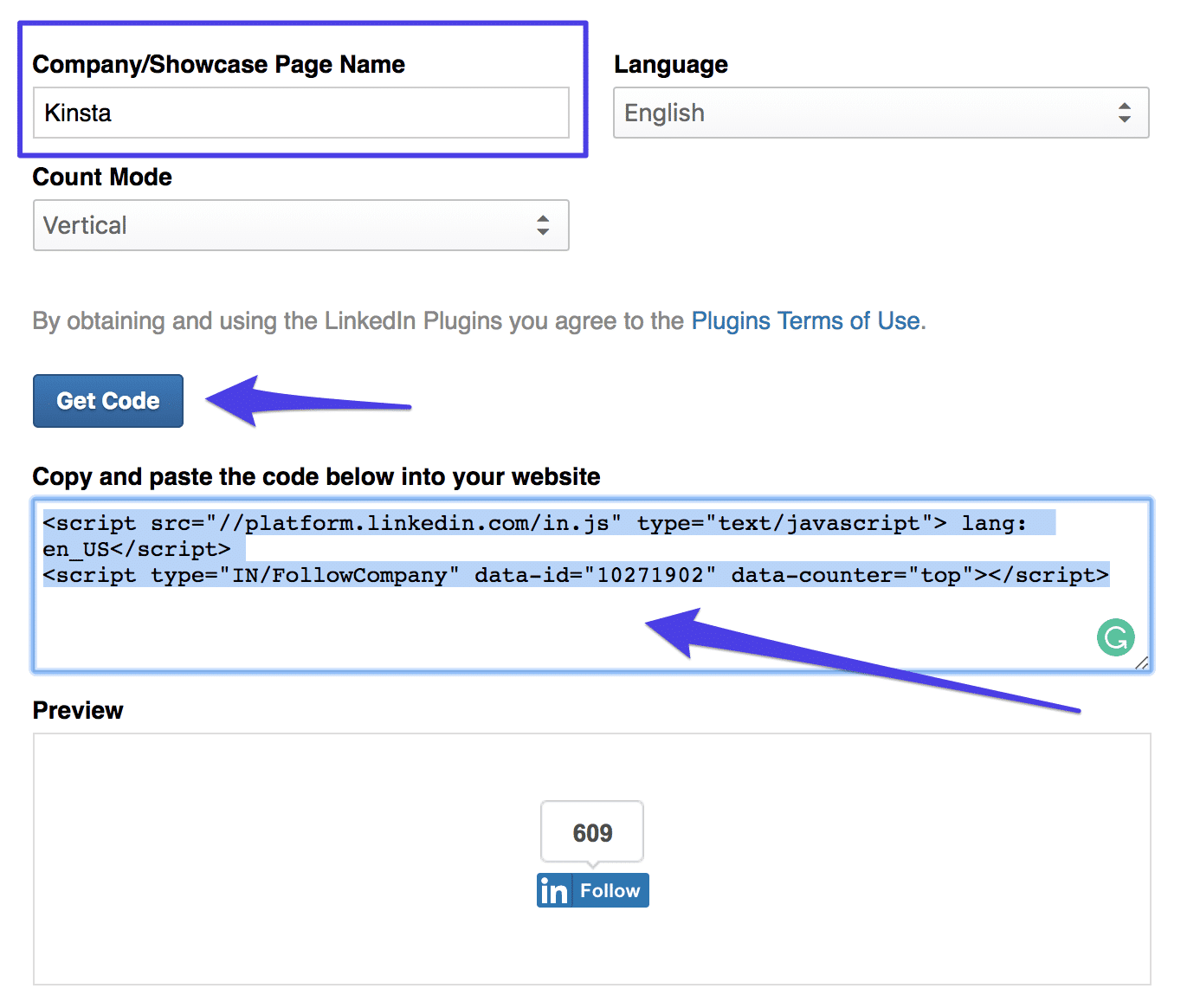
Task: Click the Count Mode dropdown up-down arrows
Action: [x=543, y=225]
